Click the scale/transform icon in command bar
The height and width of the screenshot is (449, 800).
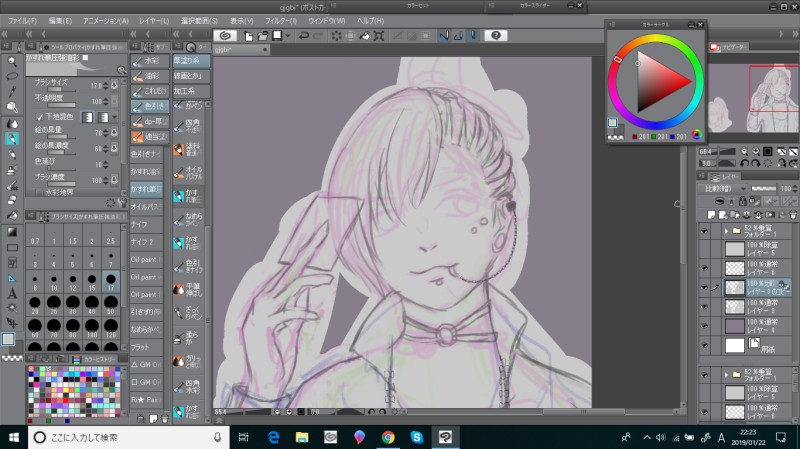coord(379,36)
